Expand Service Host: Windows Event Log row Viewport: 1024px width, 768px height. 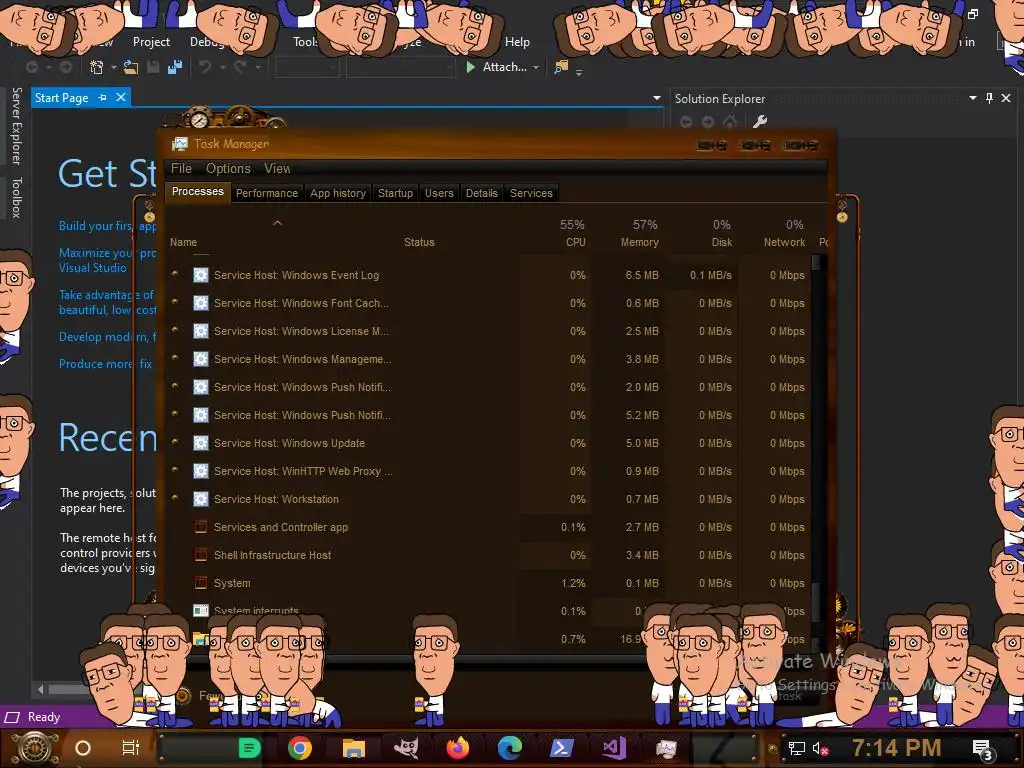click(175, 274)
